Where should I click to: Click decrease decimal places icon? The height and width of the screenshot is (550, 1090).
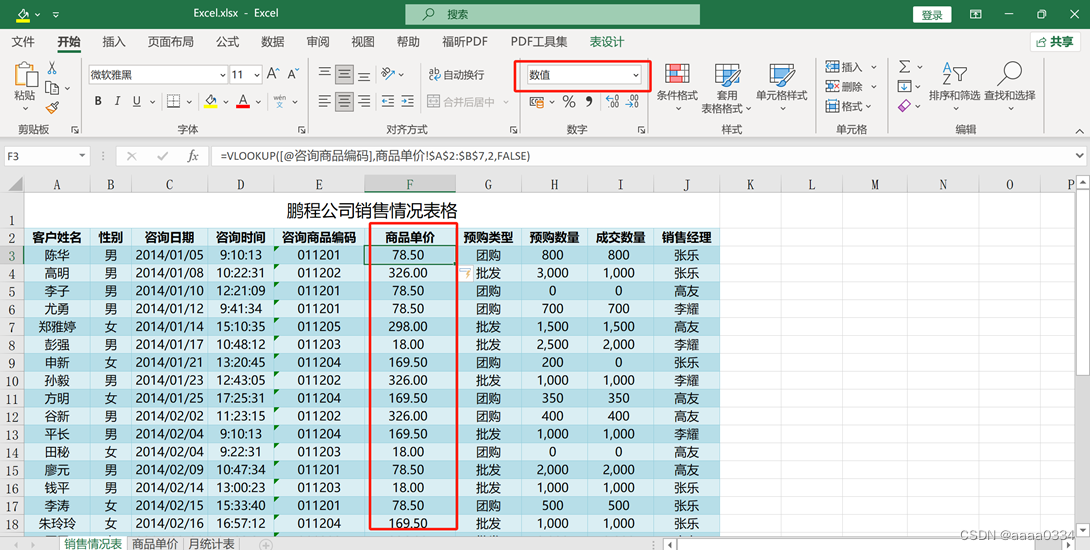[x=632, y=102]
